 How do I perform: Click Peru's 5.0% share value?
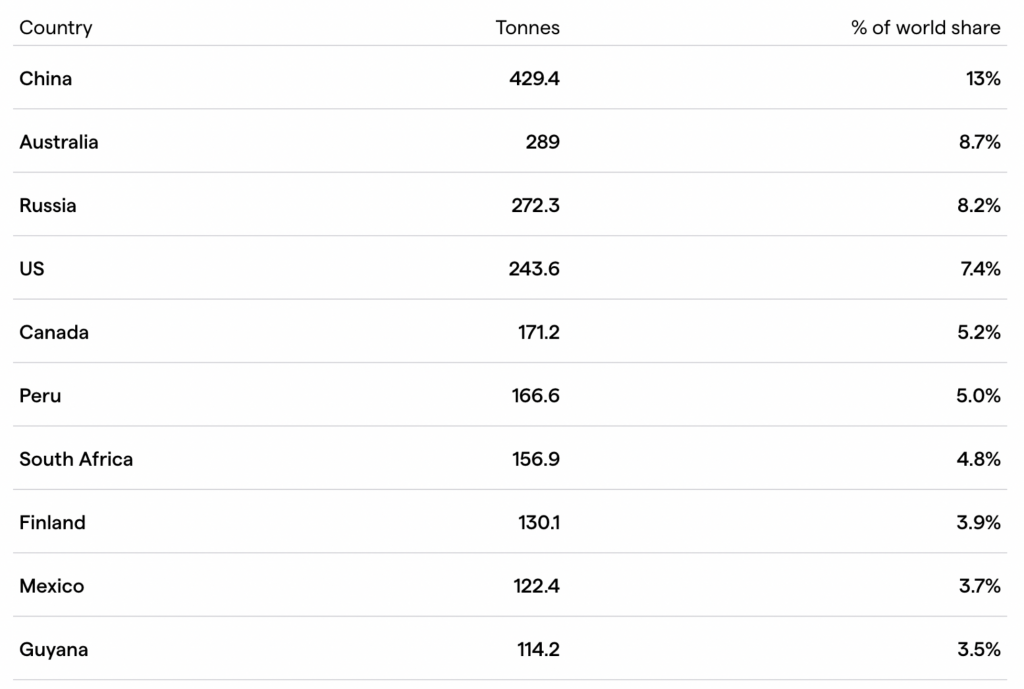point(978,395)
